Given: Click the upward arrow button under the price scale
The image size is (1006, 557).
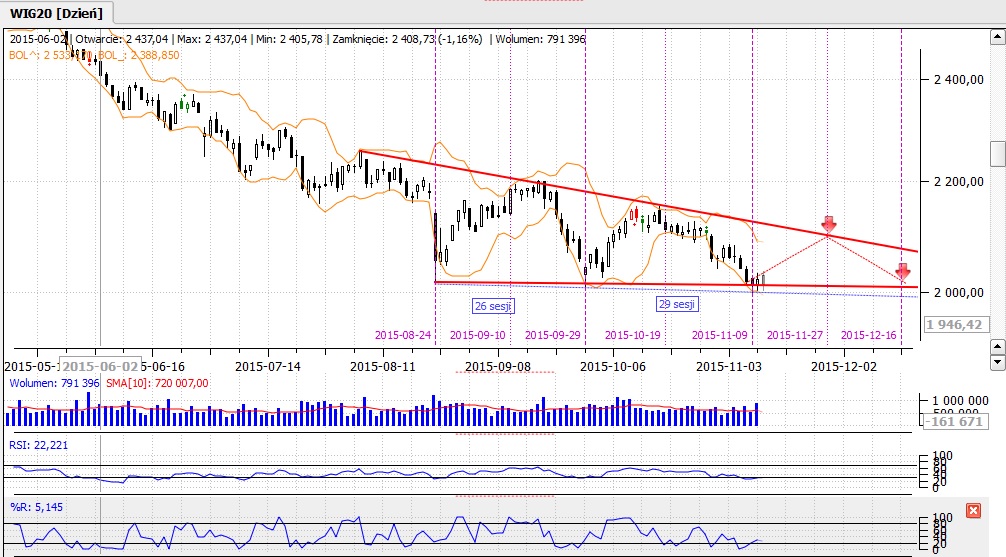Looking at the screenshot, I should pos(997,346).
